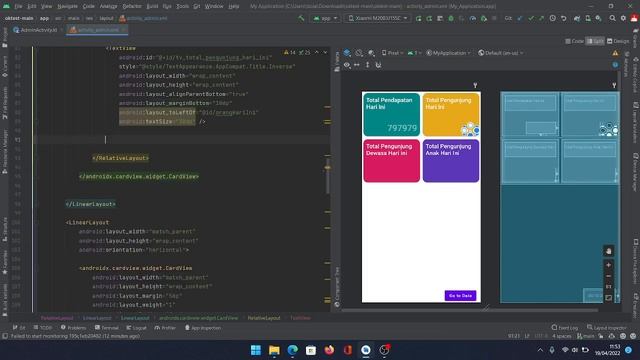Open the Profiler tool window
640x360 pixels.
[165, 328]
